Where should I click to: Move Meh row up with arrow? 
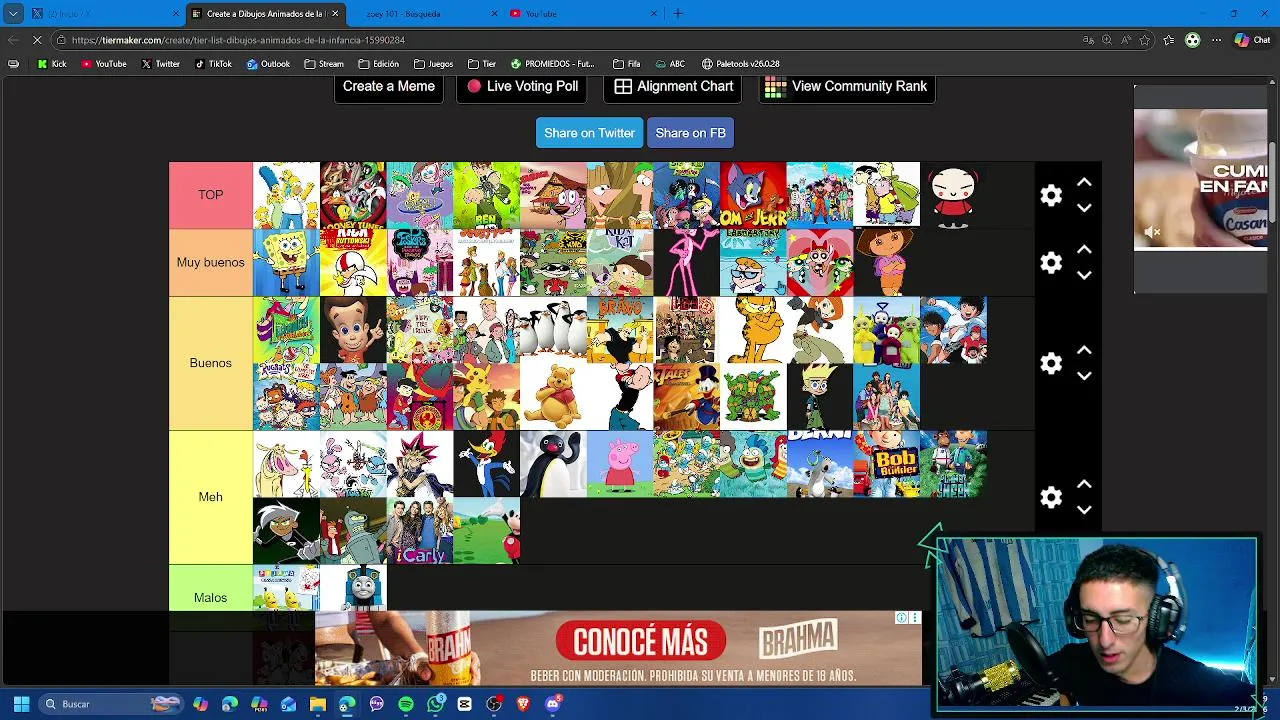pos(1084,484)
